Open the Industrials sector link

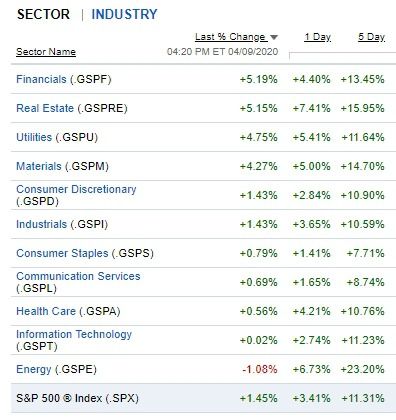pyautogui.click(x=42, y=224)
